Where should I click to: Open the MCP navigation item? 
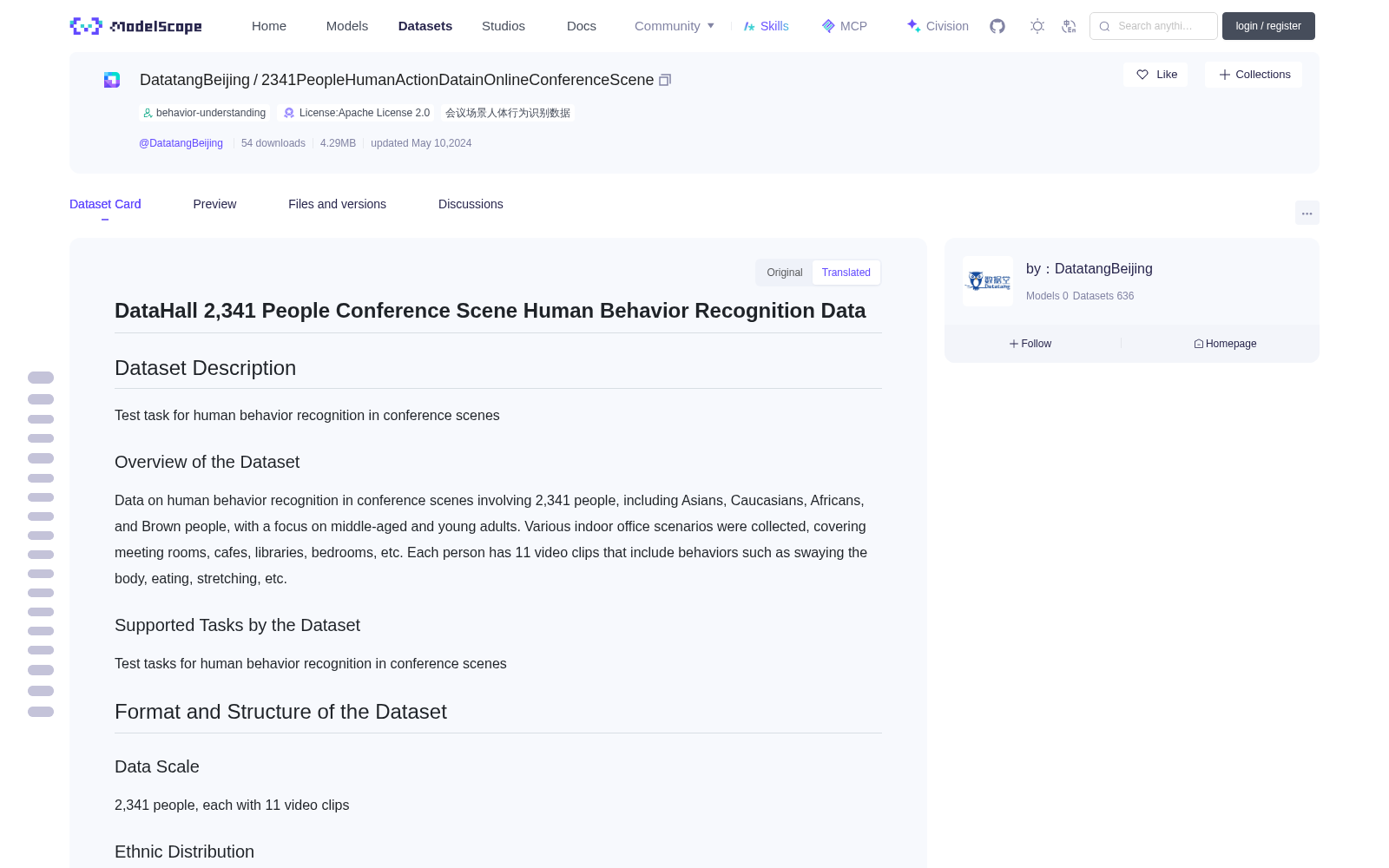point(844,26)
